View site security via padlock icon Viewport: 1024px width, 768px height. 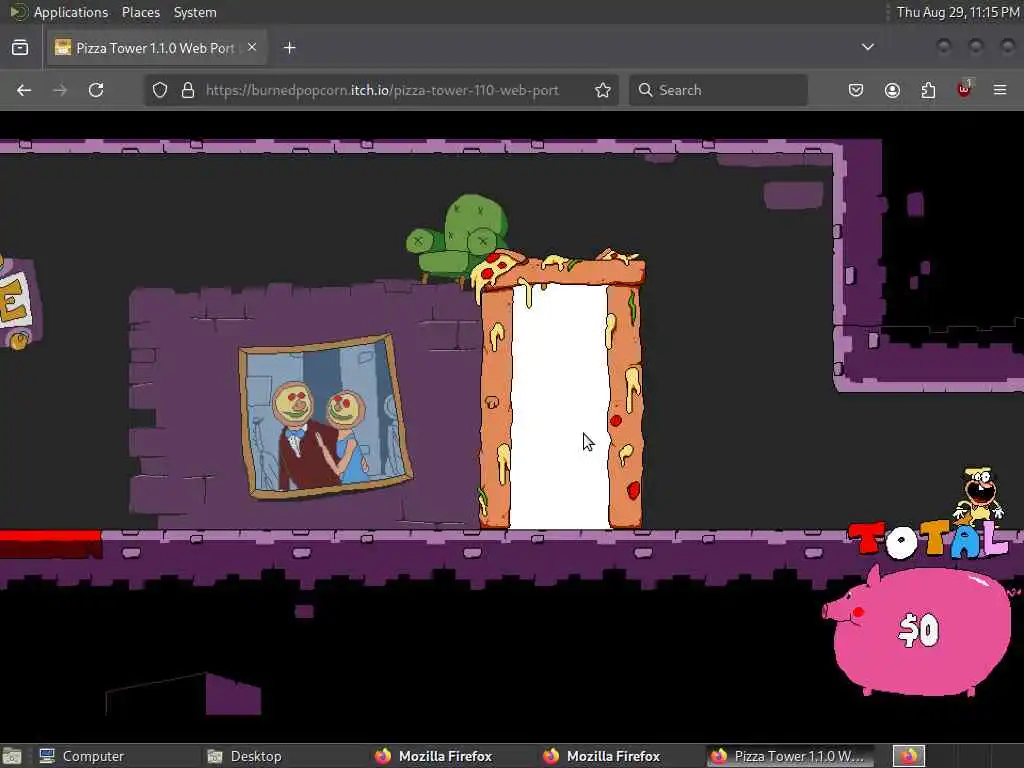188,90
